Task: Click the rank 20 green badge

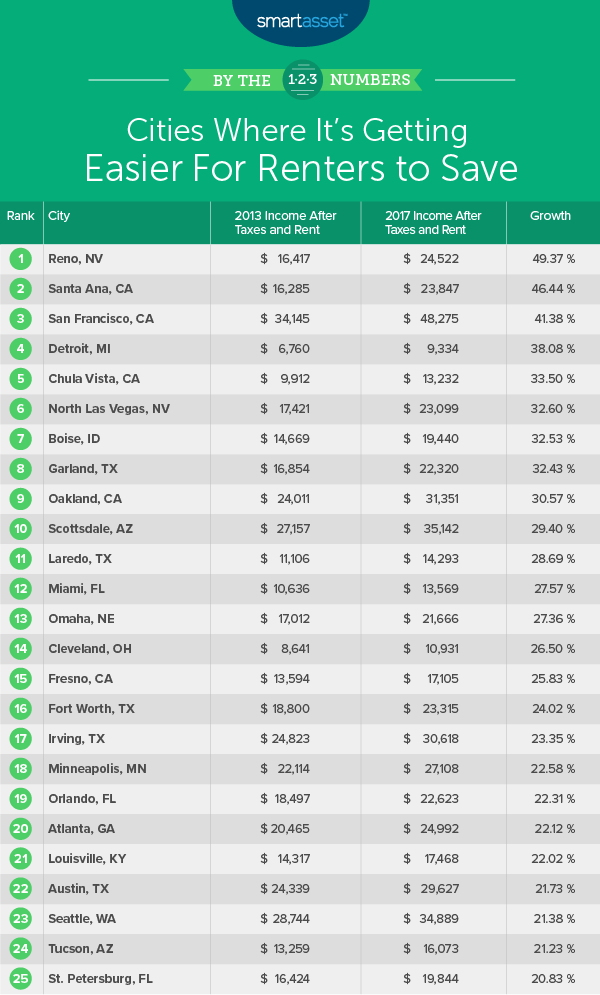Action: 21,829
